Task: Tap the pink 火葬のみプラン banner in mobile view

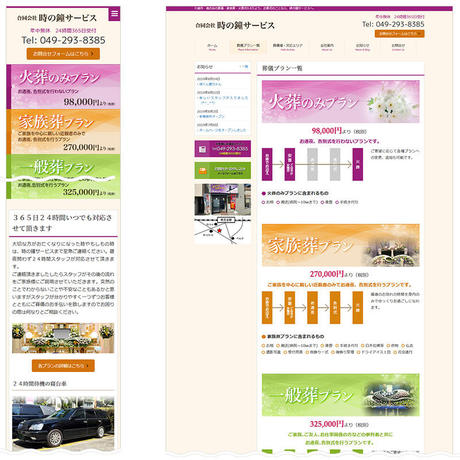Action: [63, 87]
